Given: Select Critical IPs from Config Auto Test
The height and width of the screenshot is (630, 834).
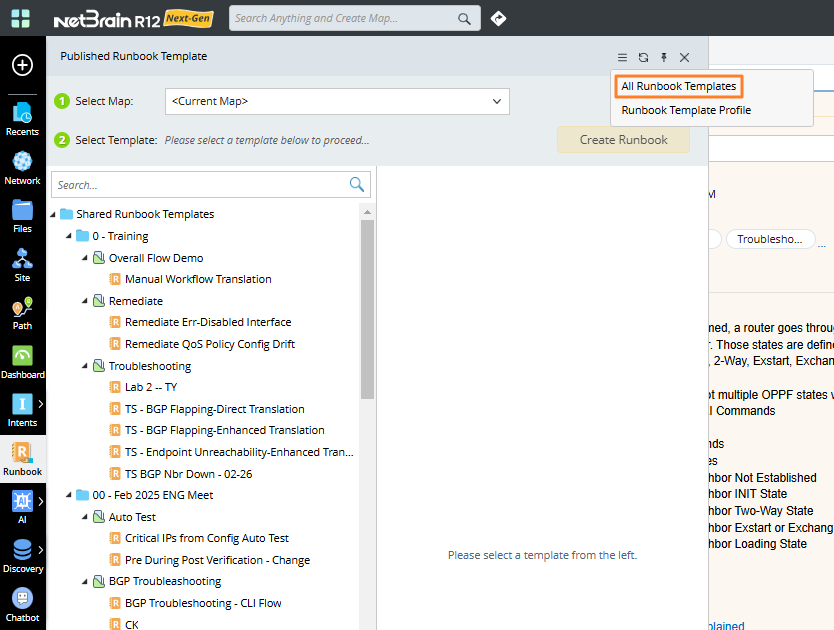Looking at the screenshot, I should pyautogui.click(x=206, y=538).
